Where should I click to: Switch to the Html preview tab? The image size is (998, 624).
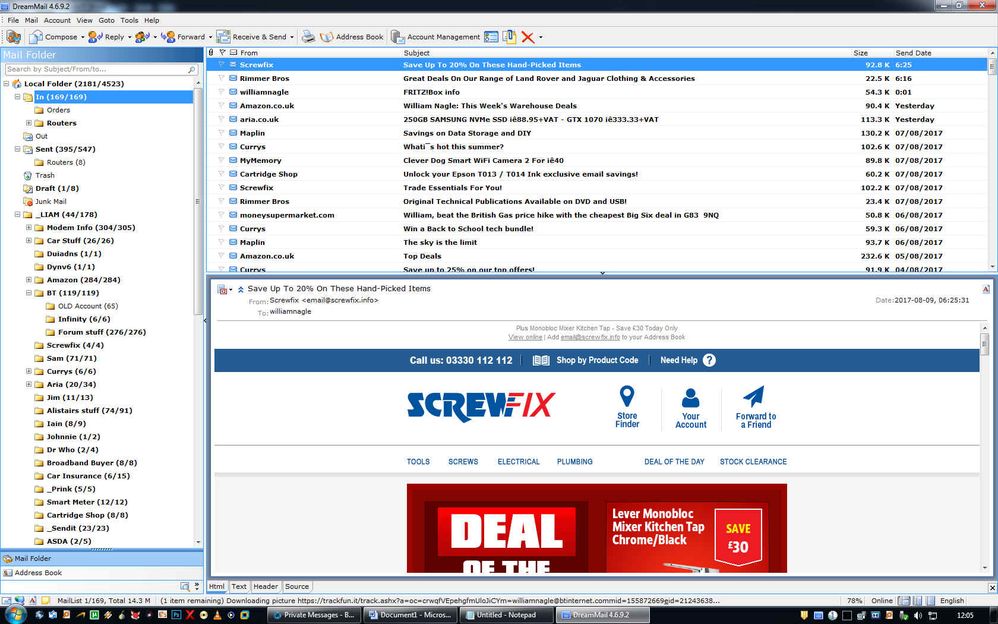coord(217,586)
